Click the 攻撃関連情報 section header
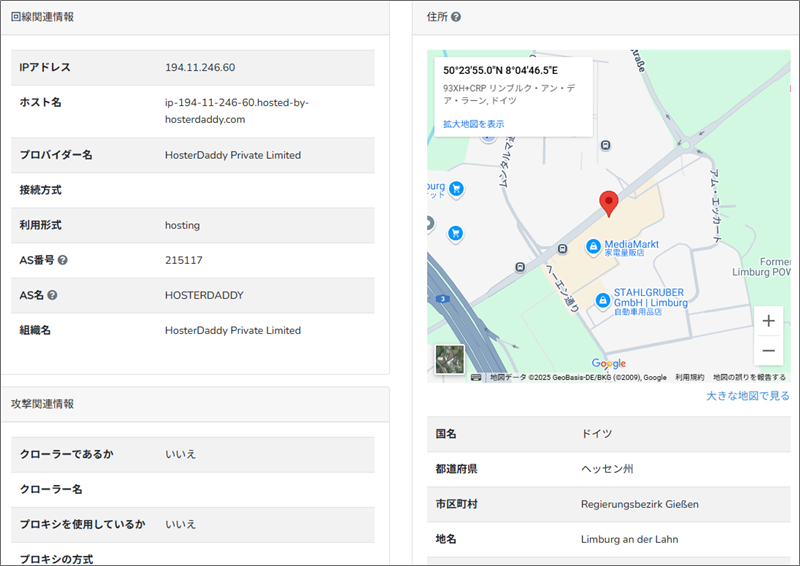 click(42, 404)
